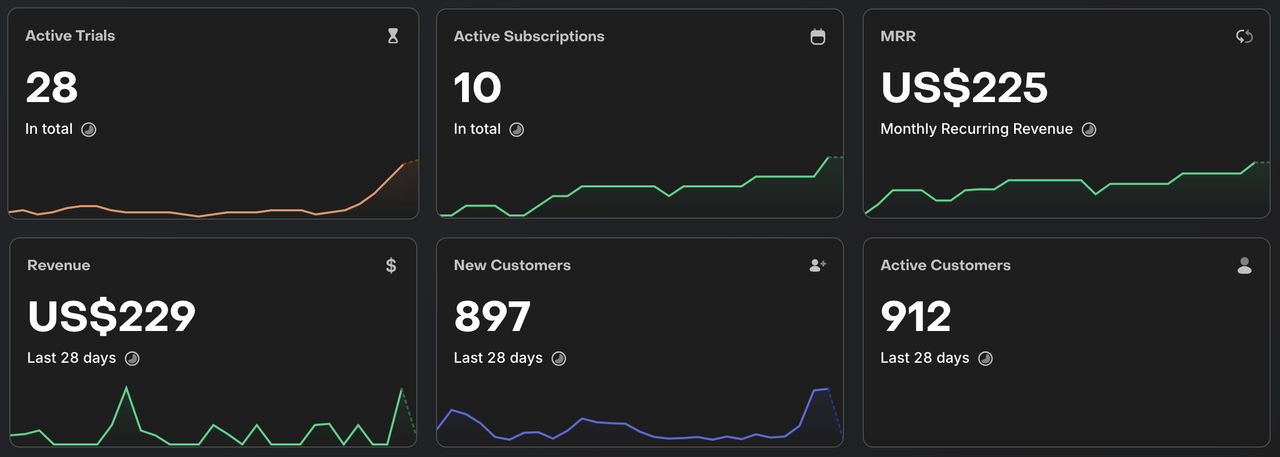
Task: Click the hourglass icon on Active Trials card
Action: (x=393, y=36)
